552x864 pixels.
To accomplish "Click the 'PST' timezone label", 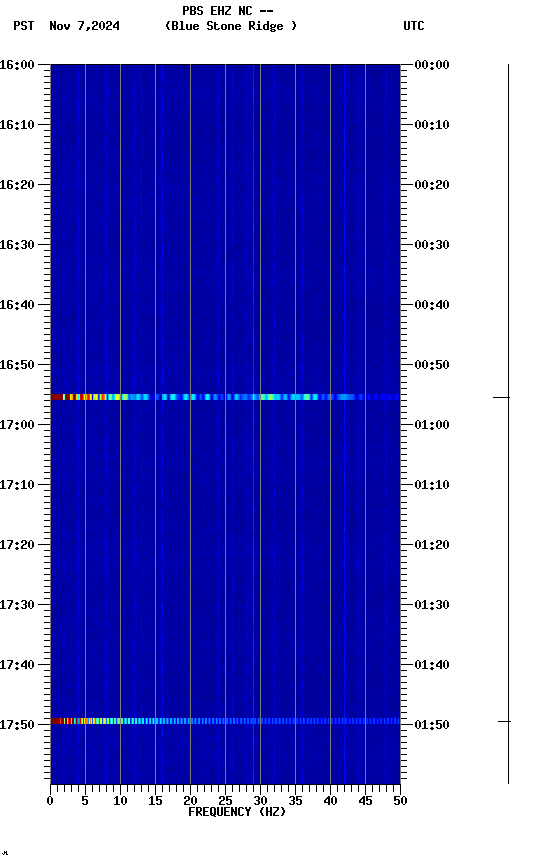I will point(24,26).
